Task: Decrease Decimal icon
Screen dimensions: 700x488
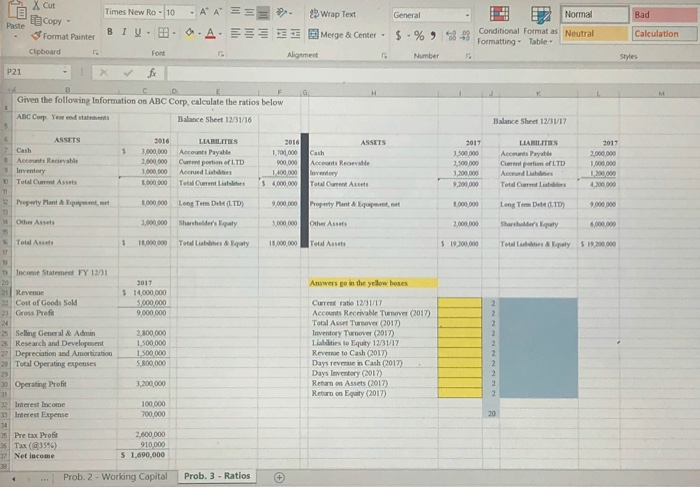Action: (x=466, y=35)
